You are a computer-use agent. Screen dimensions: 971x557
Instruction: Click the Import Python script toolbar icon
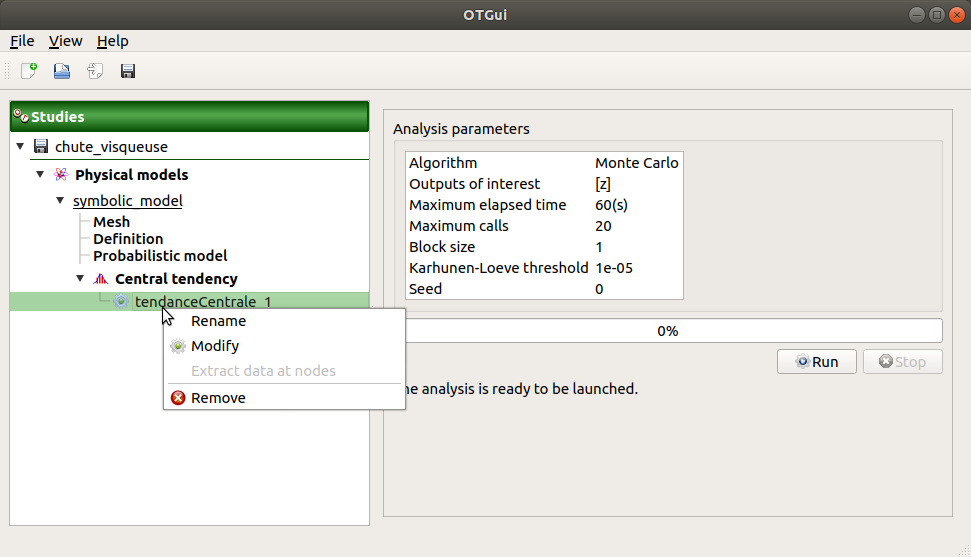coord(95,71)
